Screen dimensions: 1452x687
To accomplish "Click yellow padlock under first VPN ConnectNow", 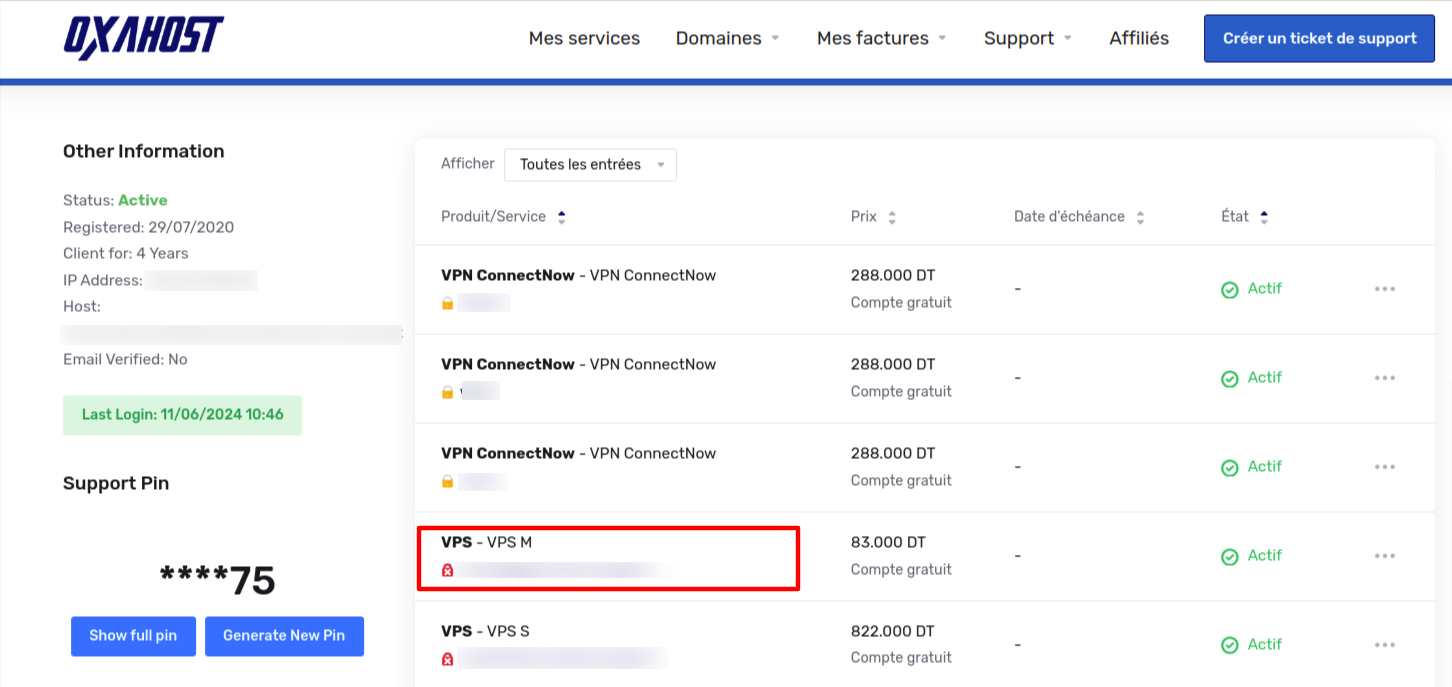I will [x=448, y=303].
